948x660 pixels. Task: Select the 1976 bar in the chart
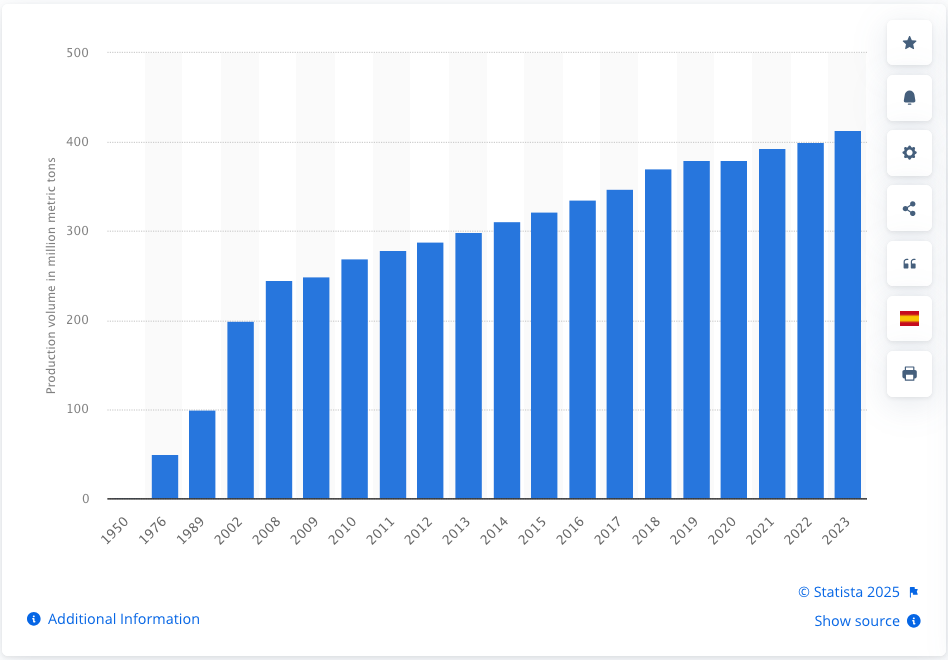(164, 477)
